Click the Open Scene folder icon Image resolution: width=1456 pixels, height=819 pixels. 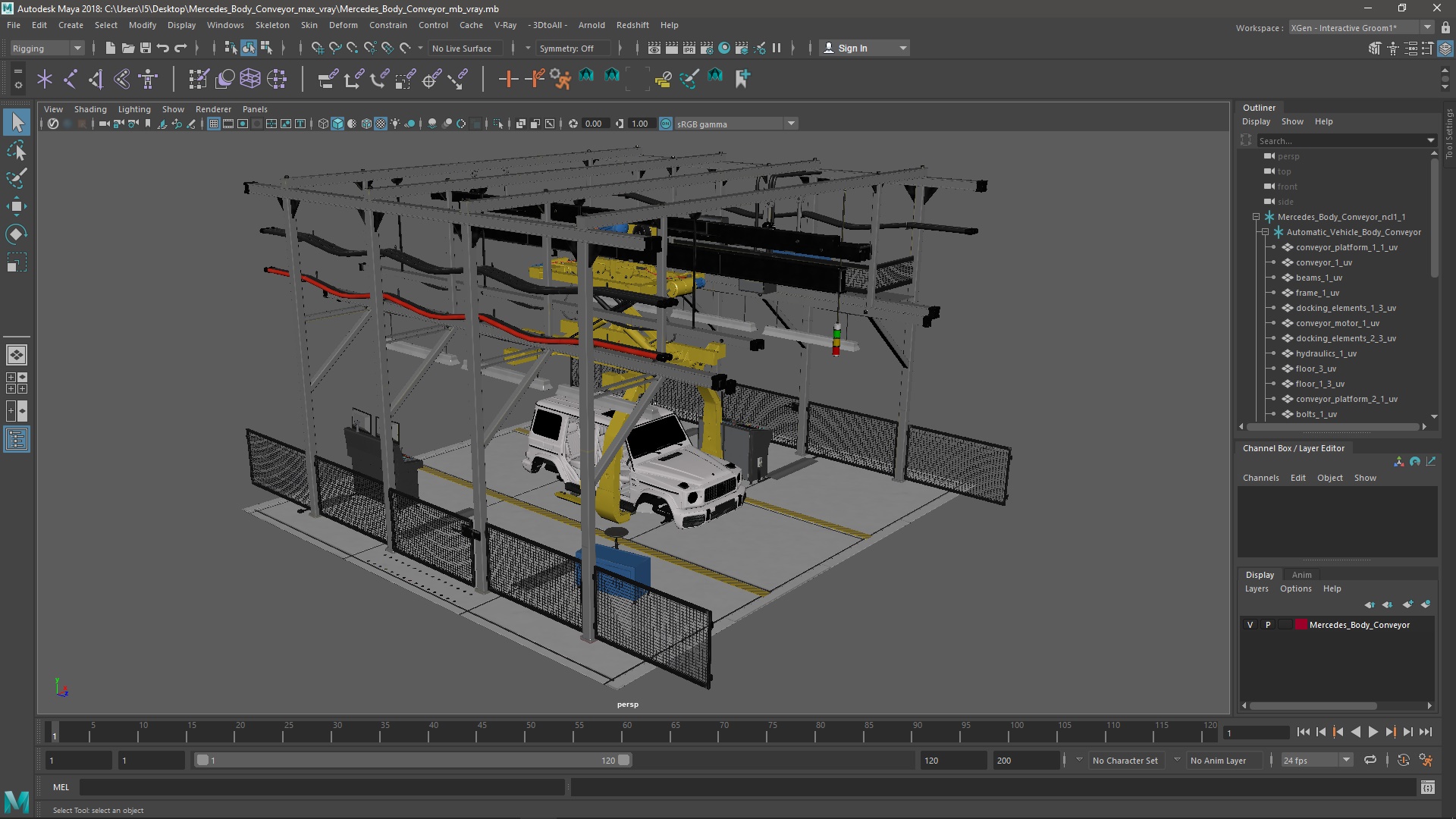(128, 48)
